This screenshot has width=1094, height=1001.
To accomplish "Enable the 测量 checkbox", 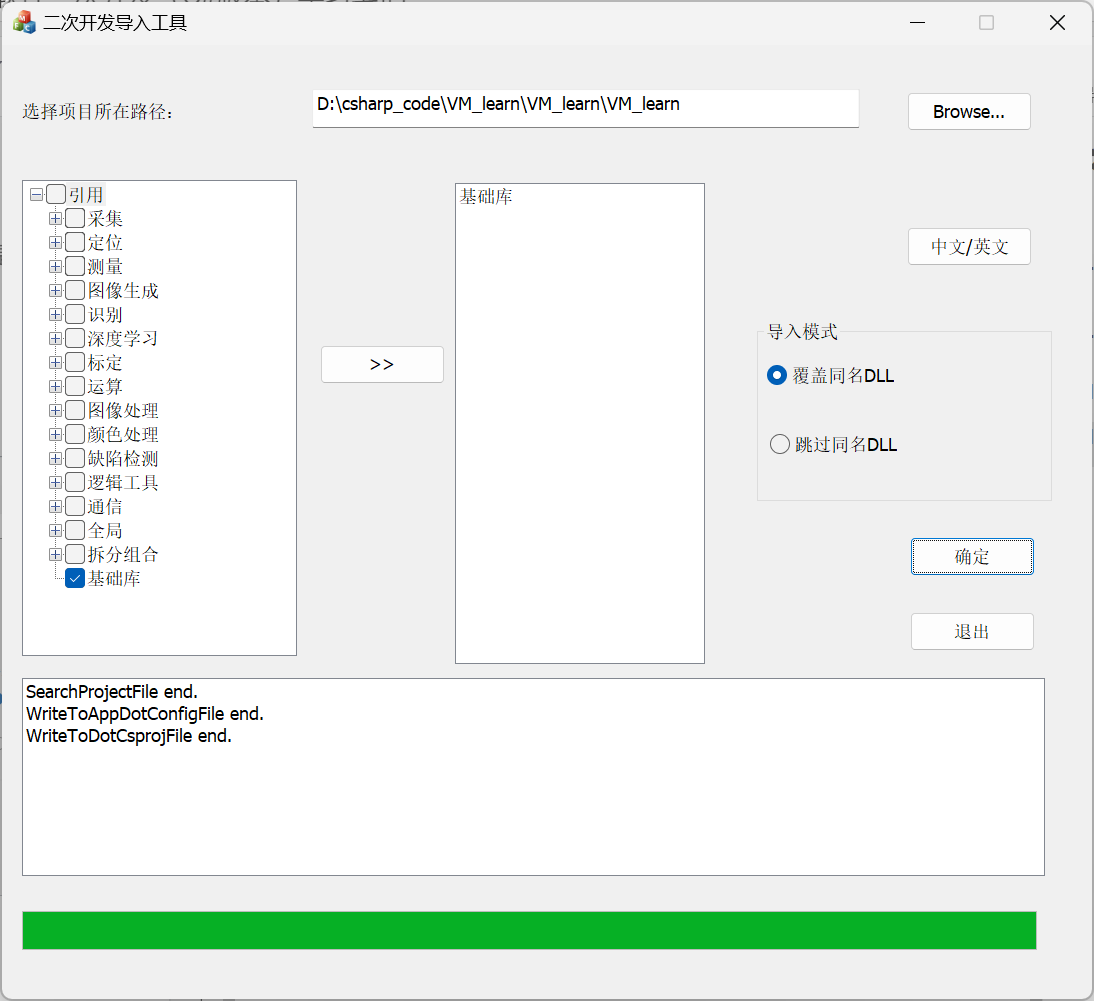I will point(75,266).
